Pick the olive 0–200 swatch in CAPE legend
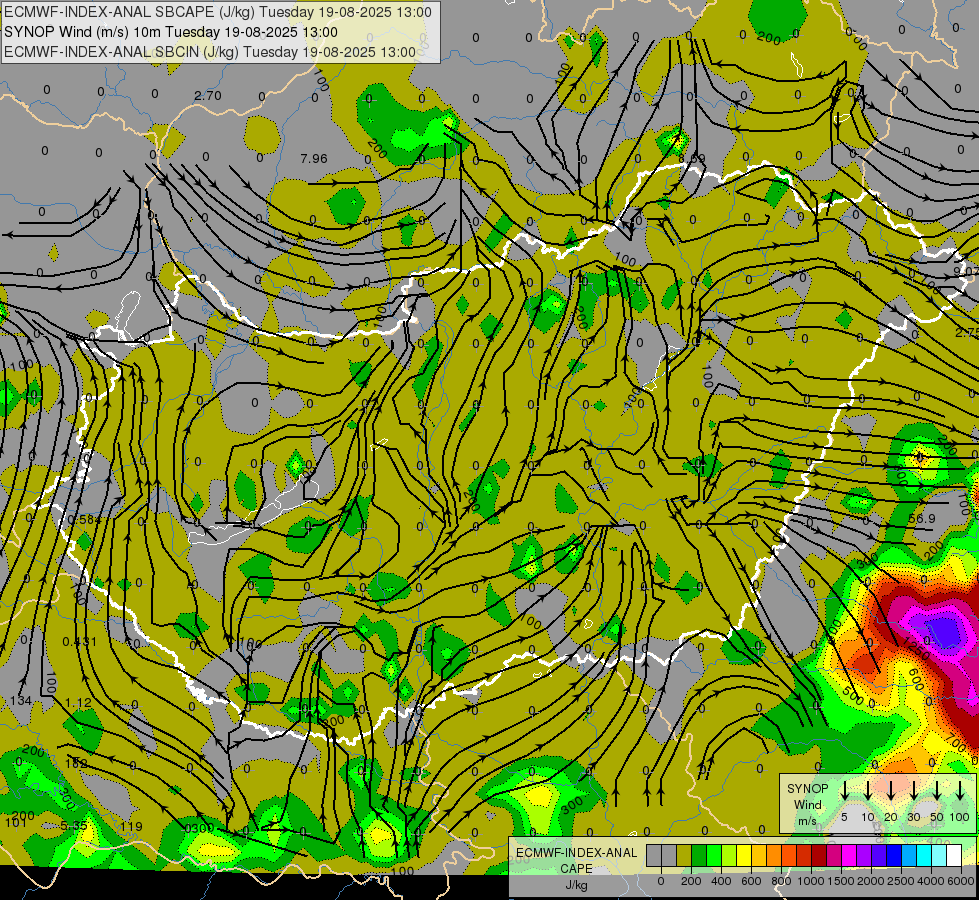 684,855
